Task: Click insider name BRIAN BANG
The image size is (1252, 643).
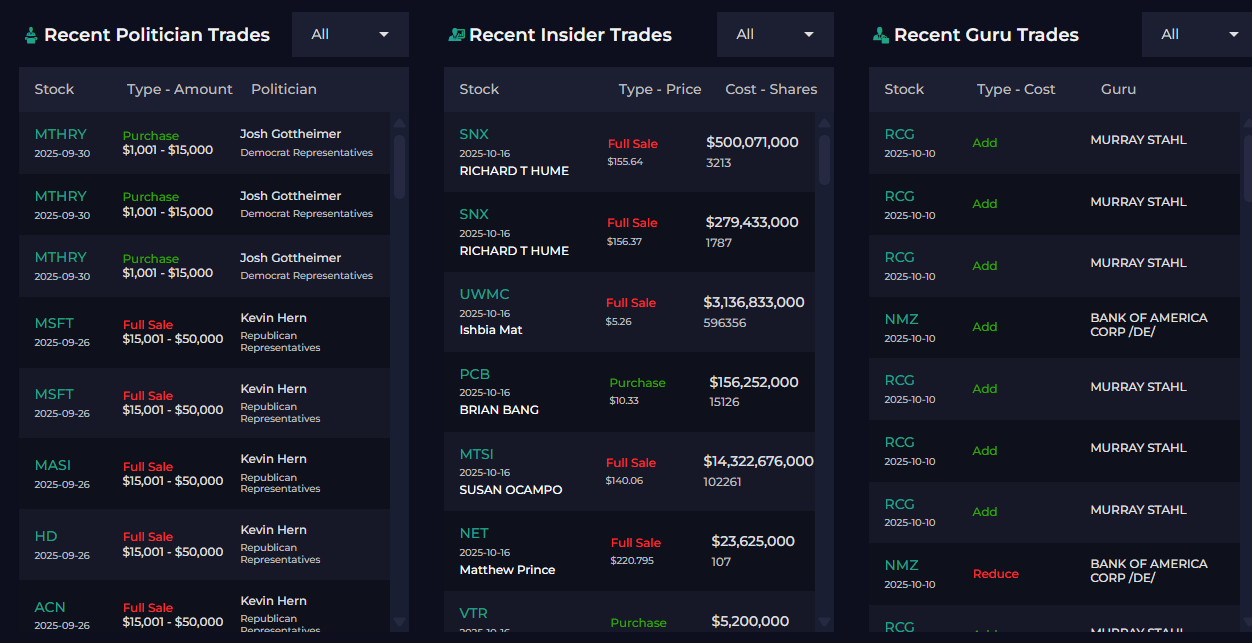Action: click(x=499, y=410)
